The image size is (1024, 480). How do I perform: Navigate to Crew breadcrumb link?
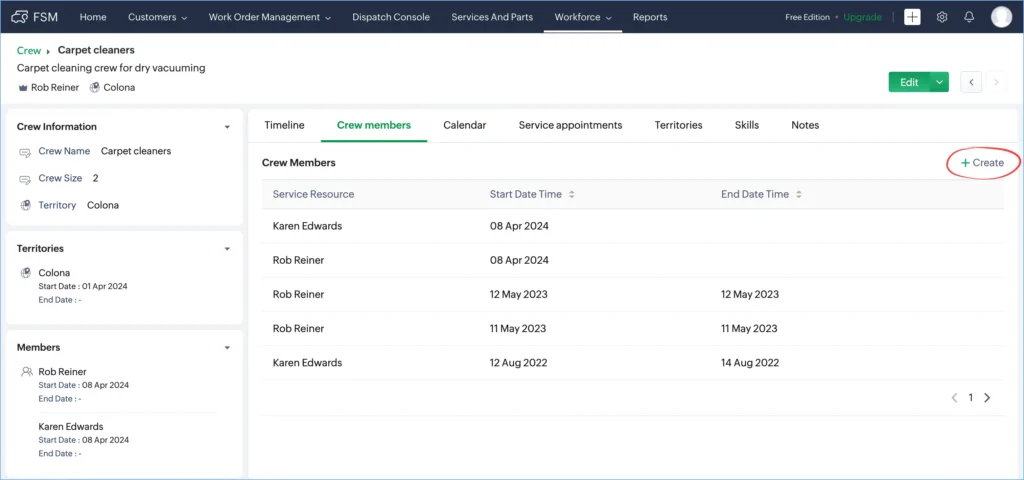29,50
